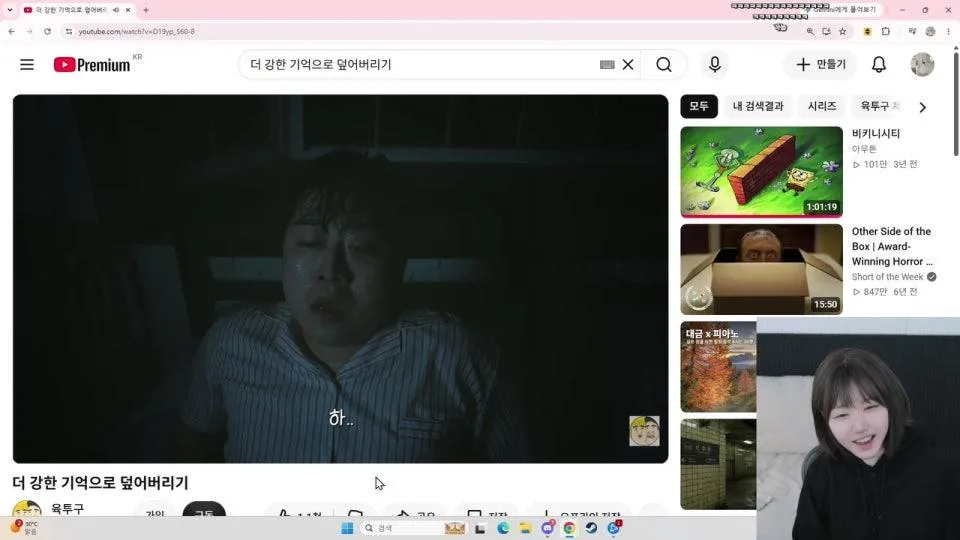Open File Explorer from the taskbar
This screenshot has height=540, width=960.
[525, 528]
